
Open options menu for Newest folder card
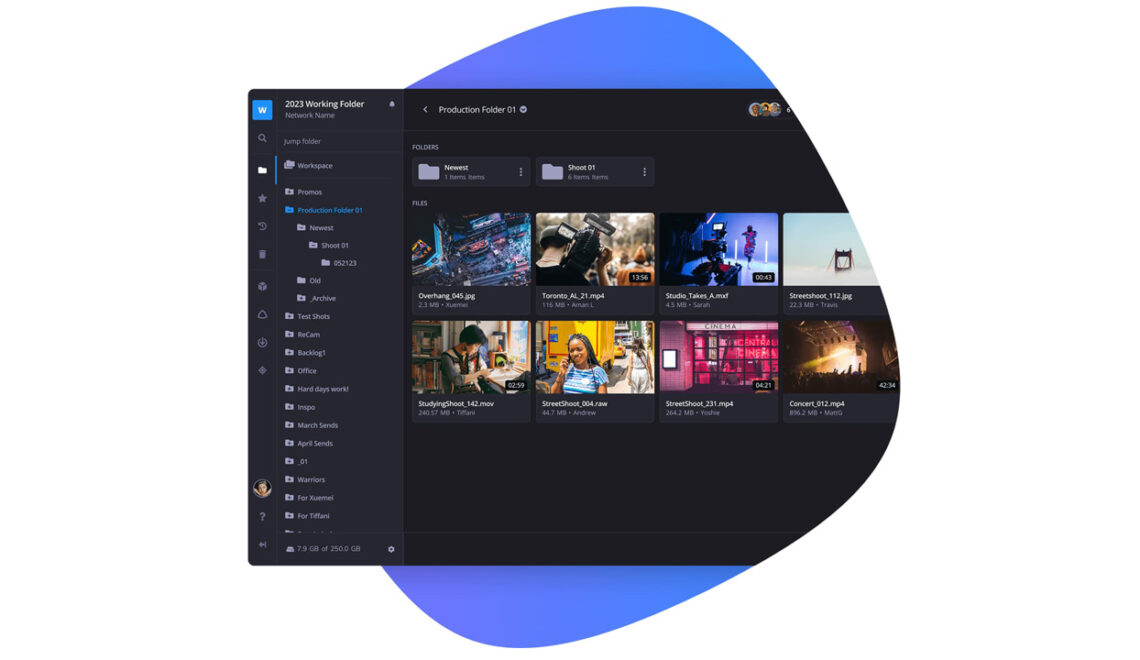[521, 172]
